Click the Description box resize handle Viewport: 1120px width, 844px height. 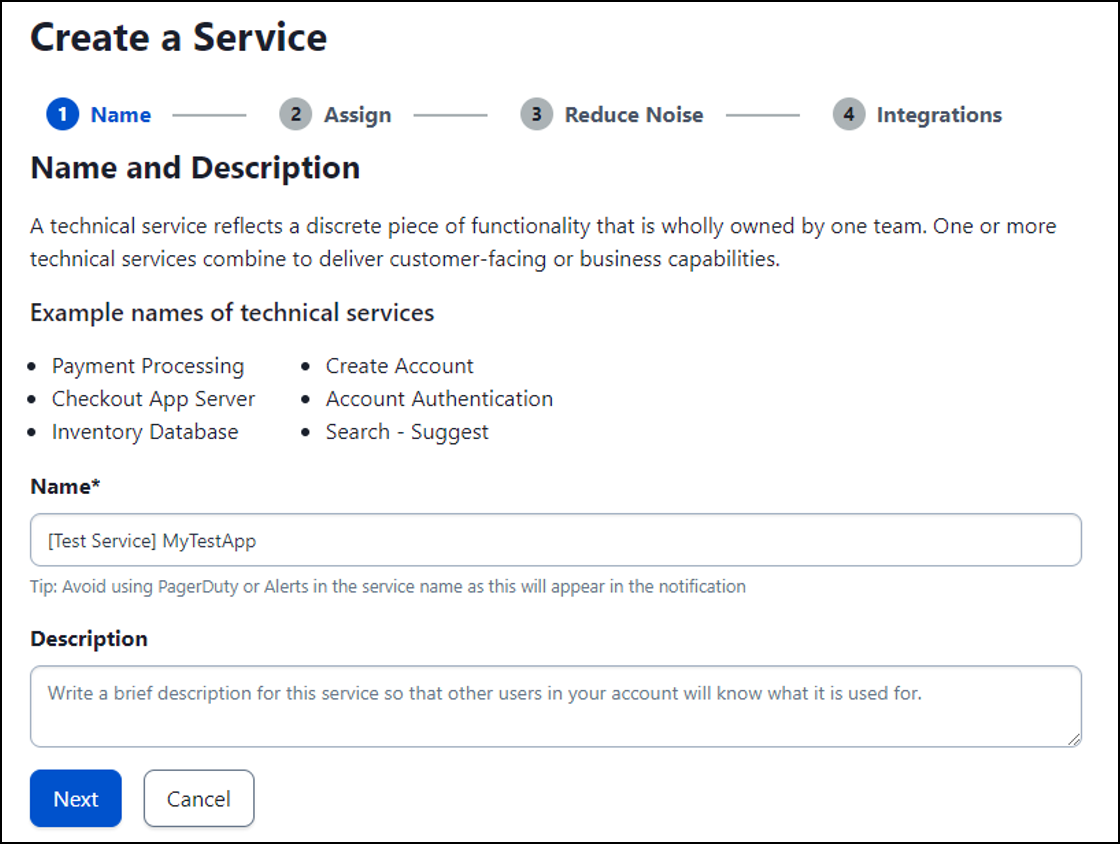[1073, 739]
